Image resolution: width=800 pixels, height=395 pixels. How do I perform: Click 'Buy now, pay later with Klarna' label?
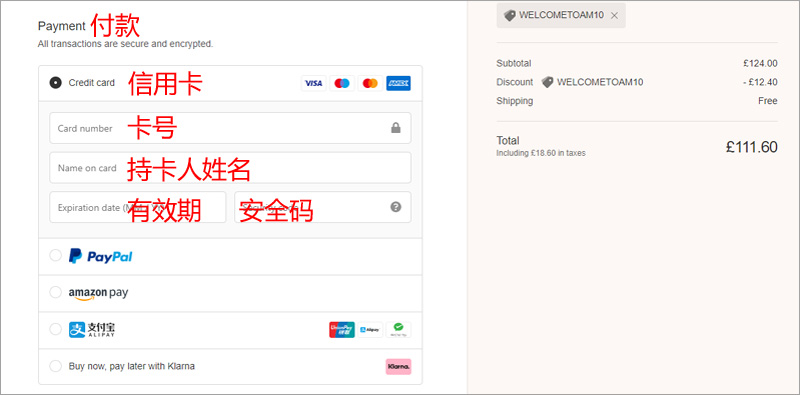(x=132, y=366)
